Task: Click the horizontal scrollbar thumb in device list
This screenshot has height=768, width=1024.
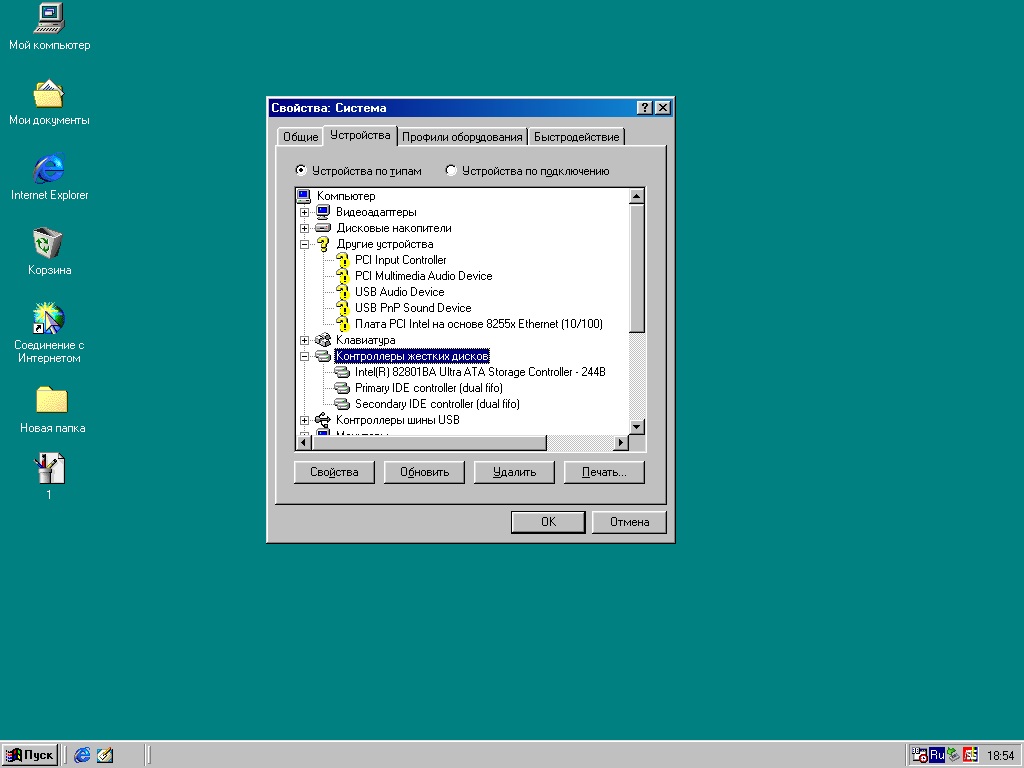Action: click(429, 443)
